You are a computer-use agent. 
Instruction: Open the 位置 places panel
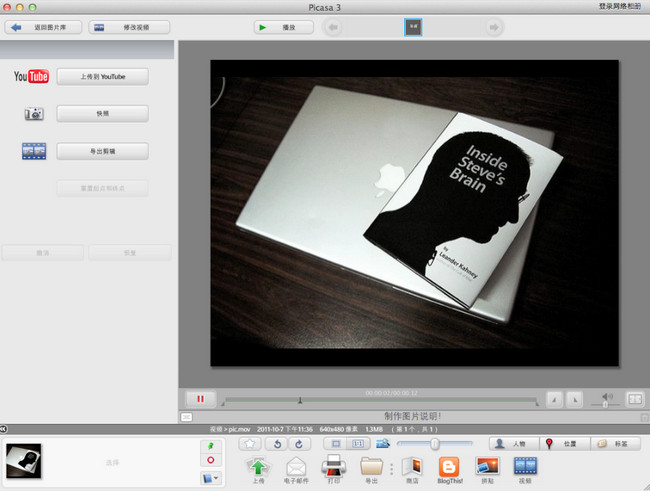pos(565,444)
